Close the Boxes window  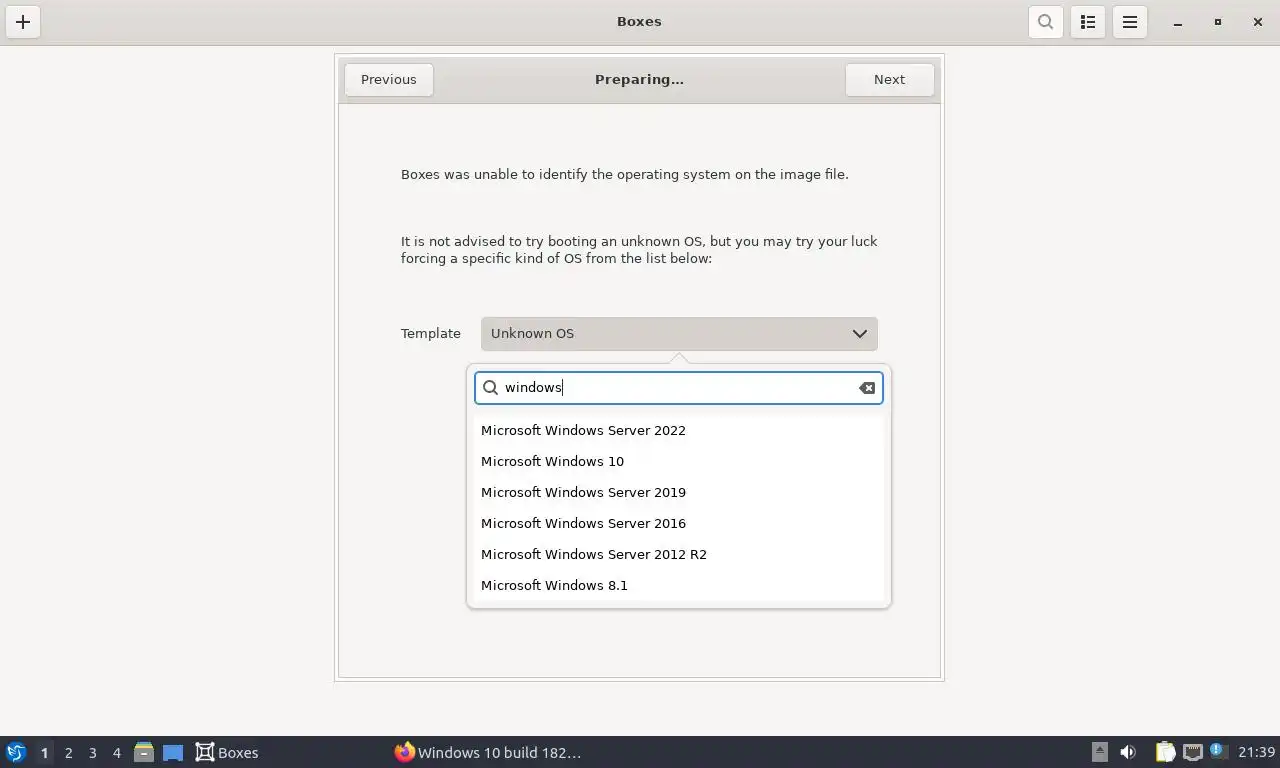(1257, 22)
